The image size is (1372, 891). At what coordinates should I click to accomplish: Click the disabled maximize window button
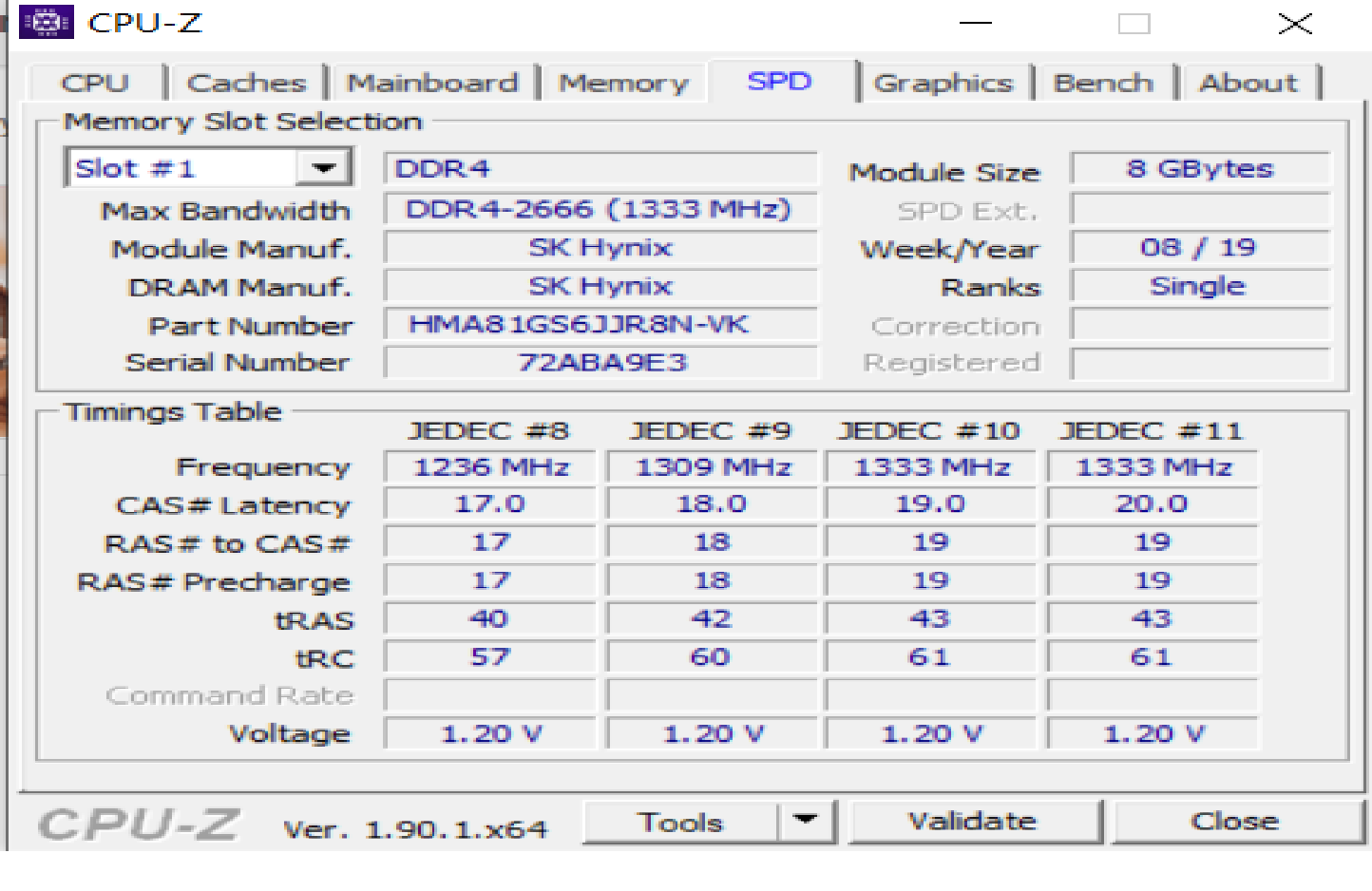(x=1134, y=23)
